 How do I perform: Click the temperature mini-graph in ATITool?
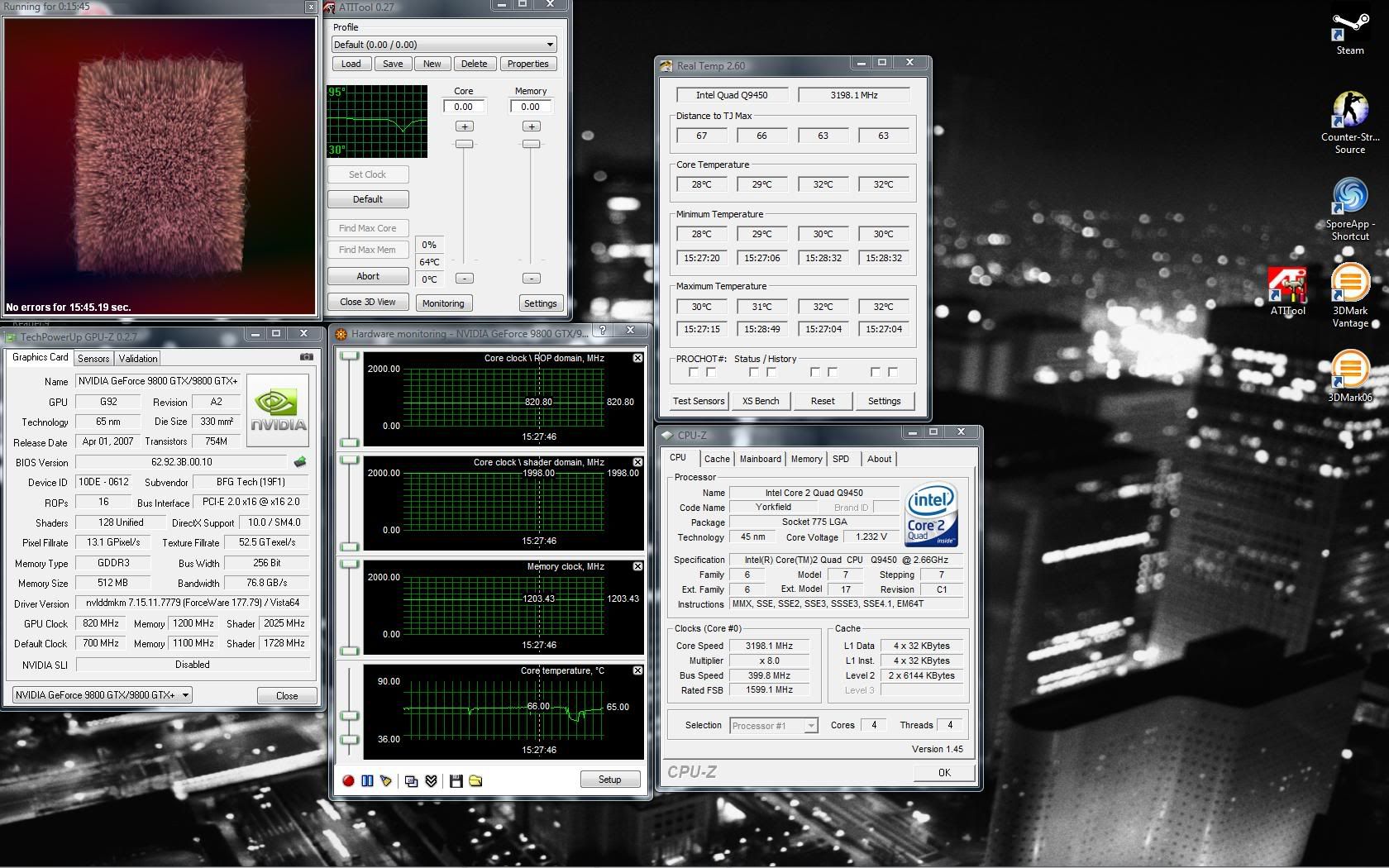pos(377,121)
